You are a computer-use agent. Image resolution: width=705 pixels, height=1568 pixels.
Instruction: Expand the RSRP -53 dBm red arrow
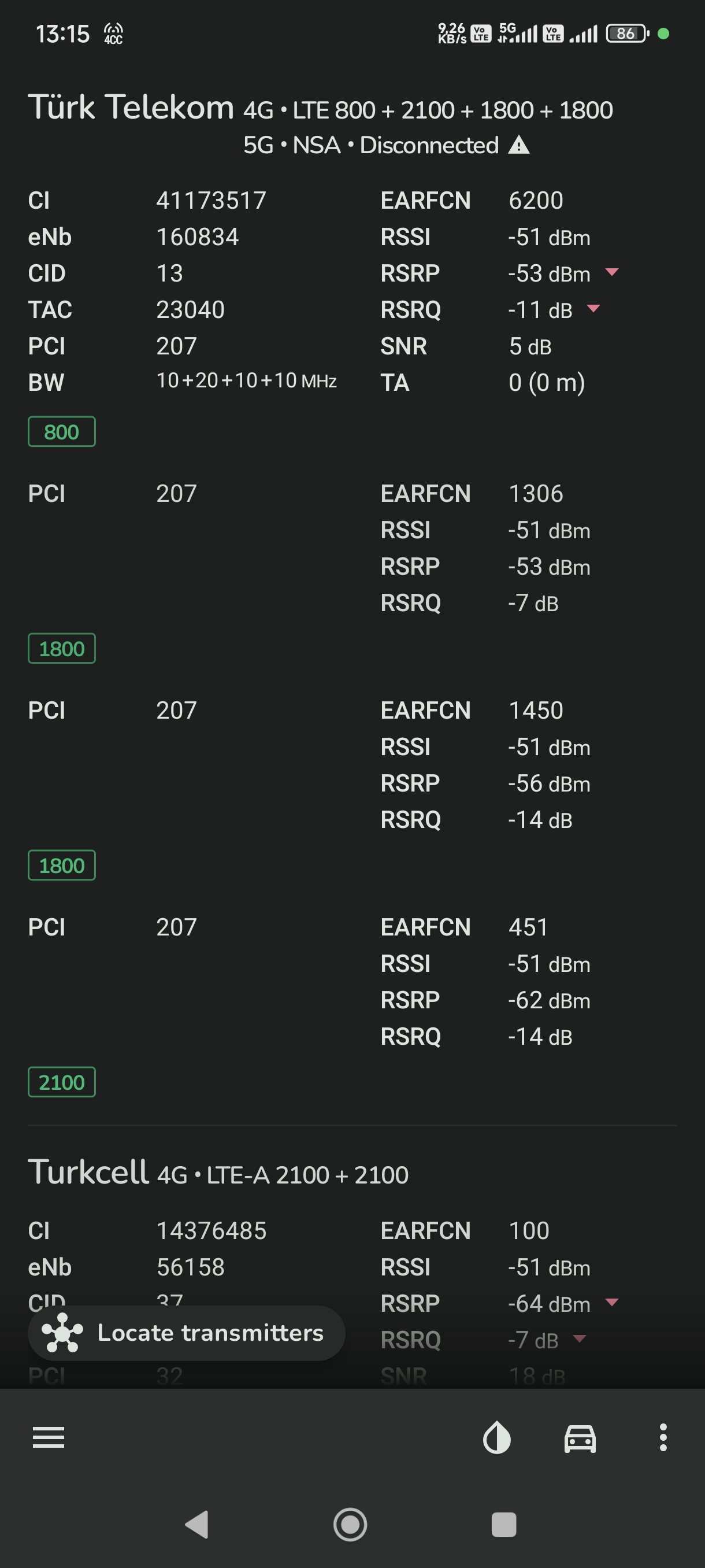612,272
